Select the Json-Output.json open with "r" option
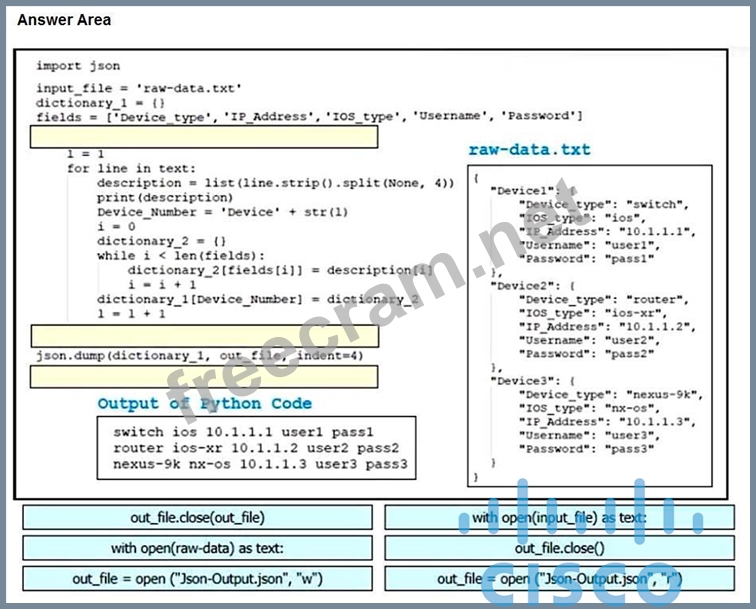 (559, 579)
